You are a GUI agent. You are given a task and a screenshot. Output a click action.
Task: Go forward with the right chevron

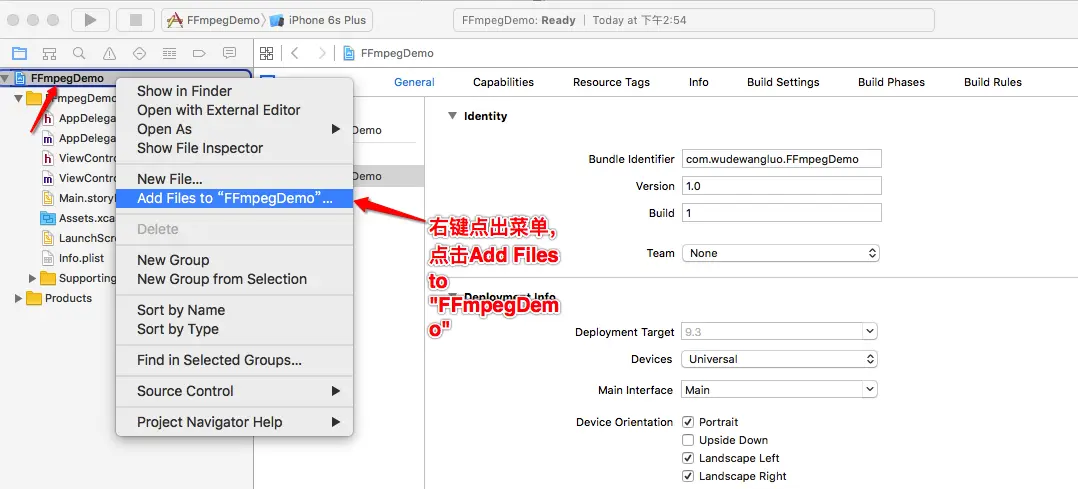322,53
